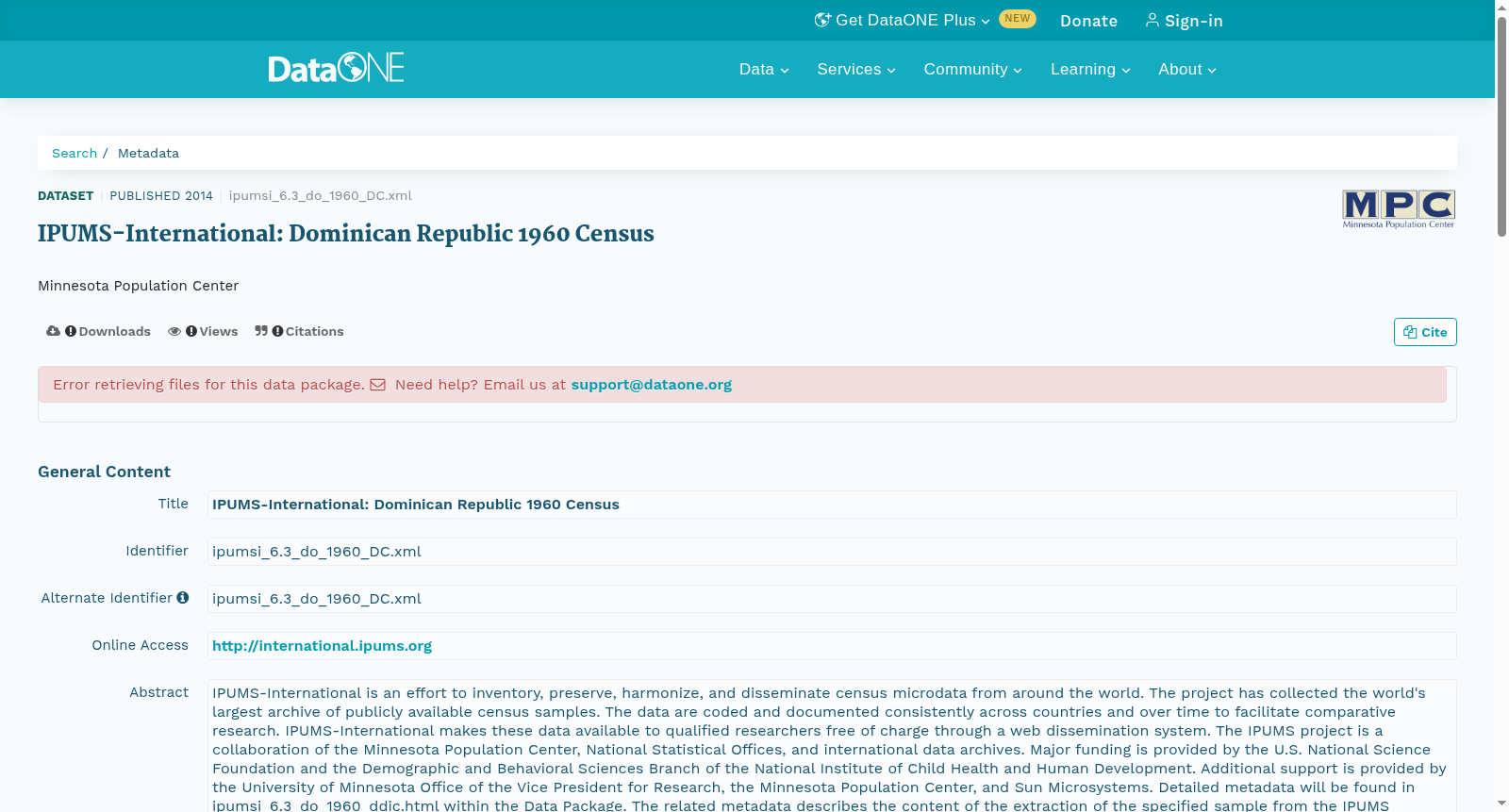Screen dimensions: 1509x812
Task: Expand the About menu
Action: point(1187,69)
